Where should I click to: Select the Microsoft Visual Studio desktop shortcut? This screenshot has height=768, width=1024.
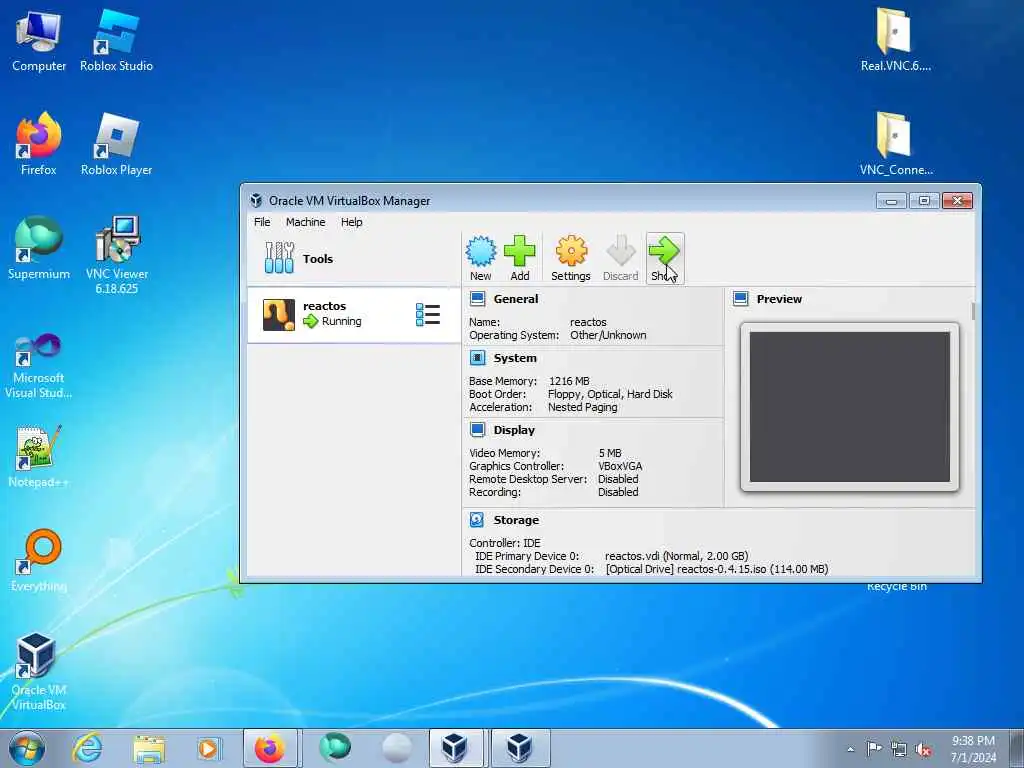point(39,366)
